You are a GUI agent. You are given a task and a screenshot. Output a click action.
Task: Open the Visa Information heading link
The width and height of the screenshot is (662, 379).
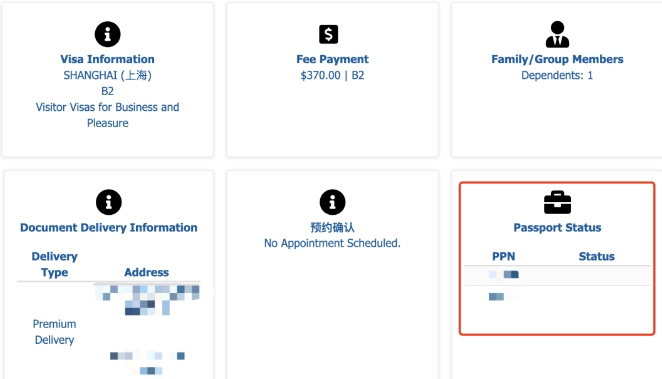pyautogui.click(x=107, y=59)
